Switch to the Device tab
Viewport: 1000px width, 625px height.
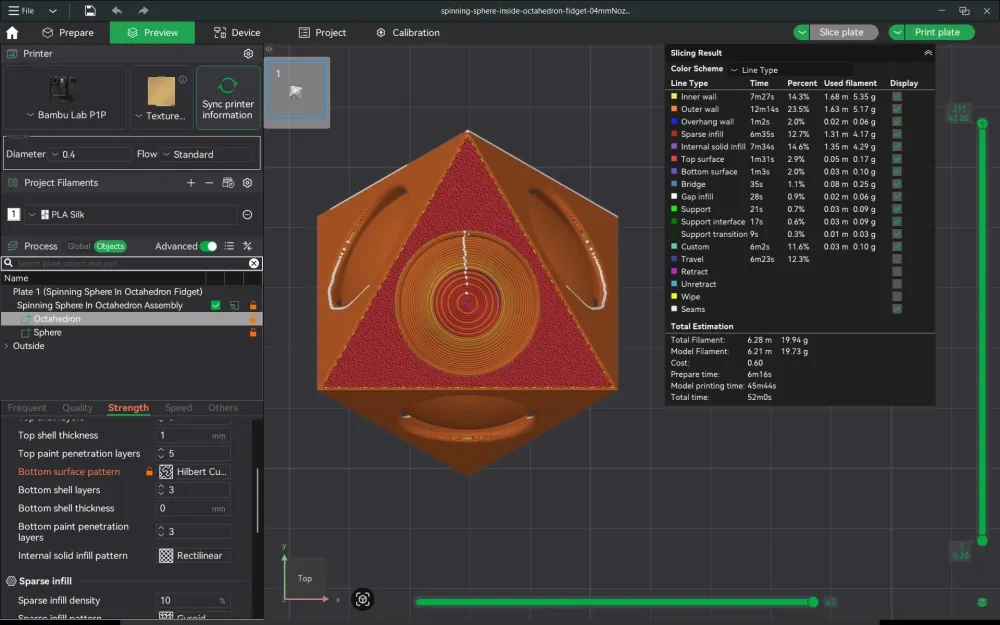click(236, 32)
